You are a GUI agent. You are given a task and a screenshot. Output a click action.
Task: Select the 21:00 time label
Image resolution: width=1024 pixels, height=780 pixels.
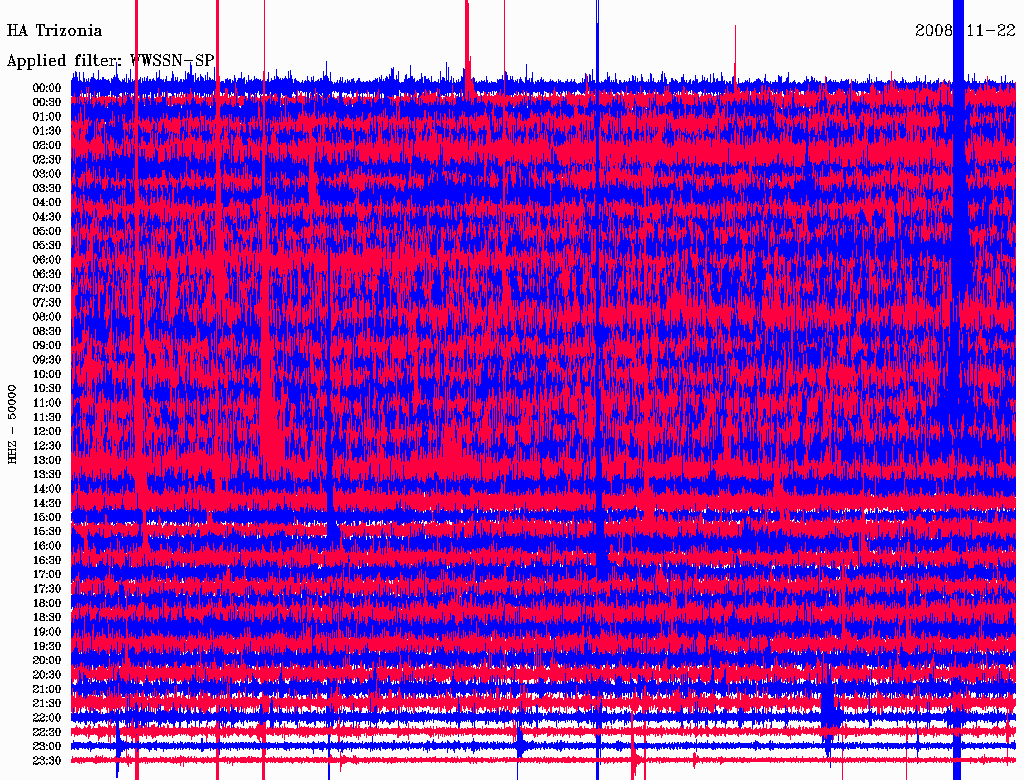47,689
